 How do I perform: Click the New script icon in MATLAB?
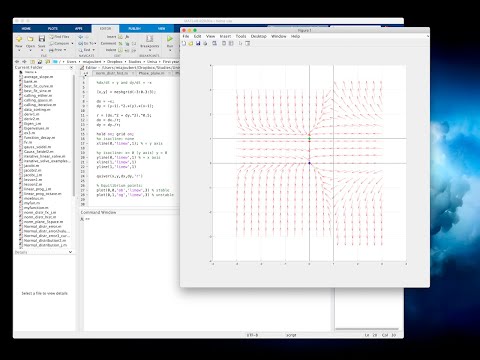pos(19,39)
